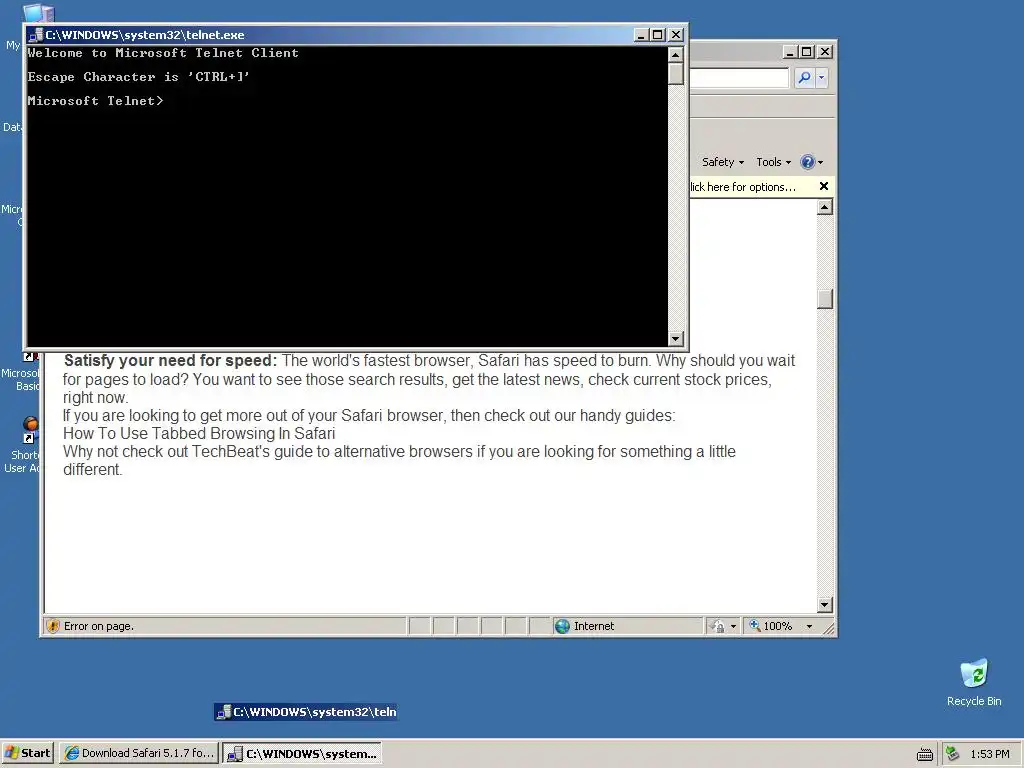Click the telnet scrollbar down arrow

pyautogui.click(x=675, y=338)
